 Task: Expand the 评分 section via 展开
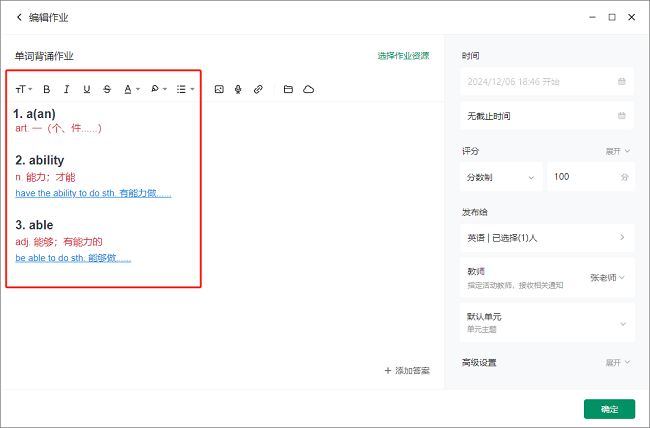pos(617,151)
